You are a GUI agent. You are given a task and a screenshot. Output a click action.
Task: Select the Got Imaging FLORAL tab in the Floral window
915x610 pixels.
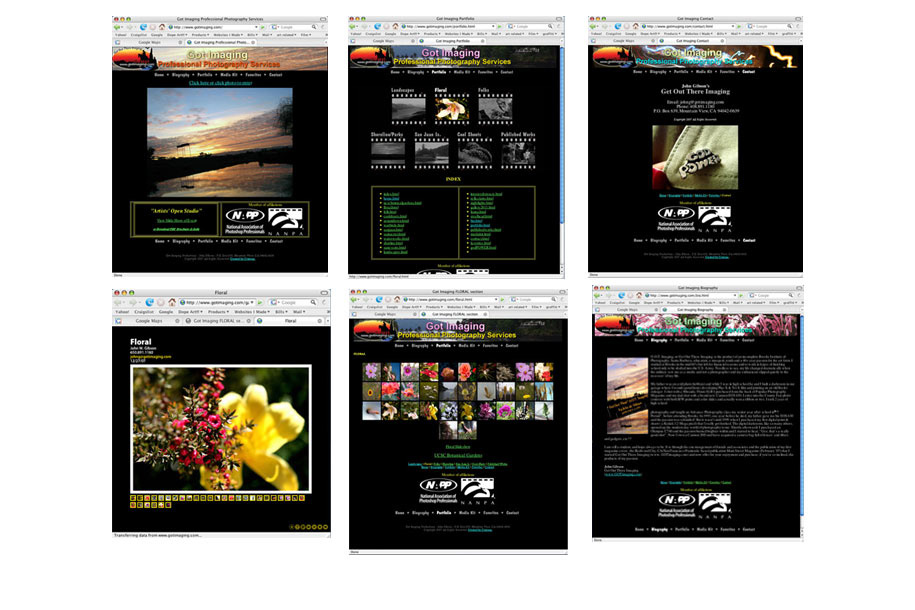pyautogui.click(x=218, y=320)
